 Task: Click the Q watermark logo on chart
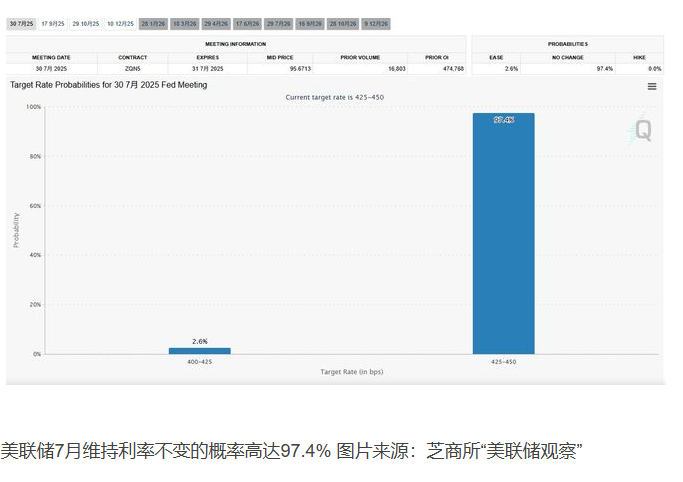point(642,130)
